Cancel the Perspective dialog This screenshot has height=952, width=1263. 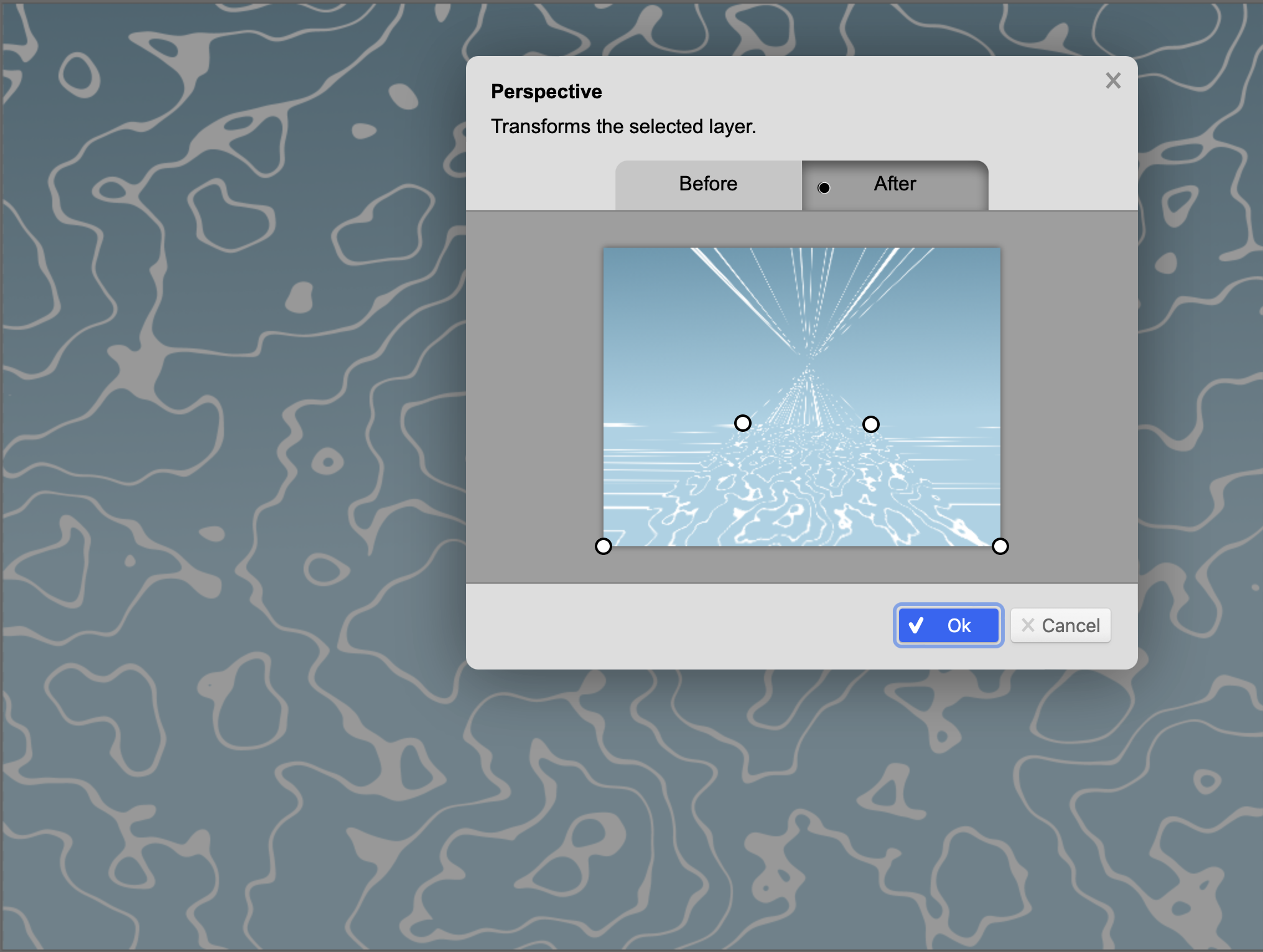coord(1060,625)
